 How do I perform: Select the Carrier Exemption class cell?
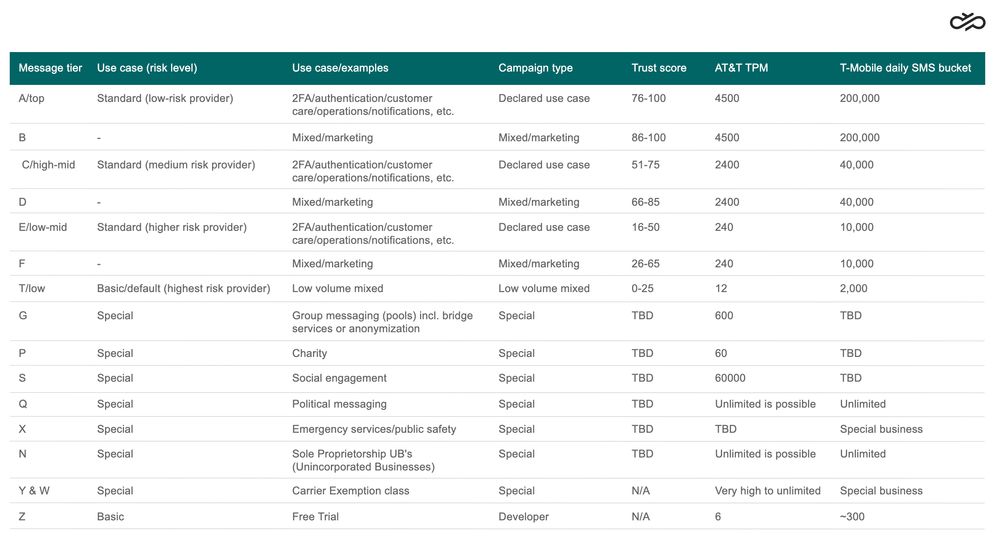[x=350, y=491]
